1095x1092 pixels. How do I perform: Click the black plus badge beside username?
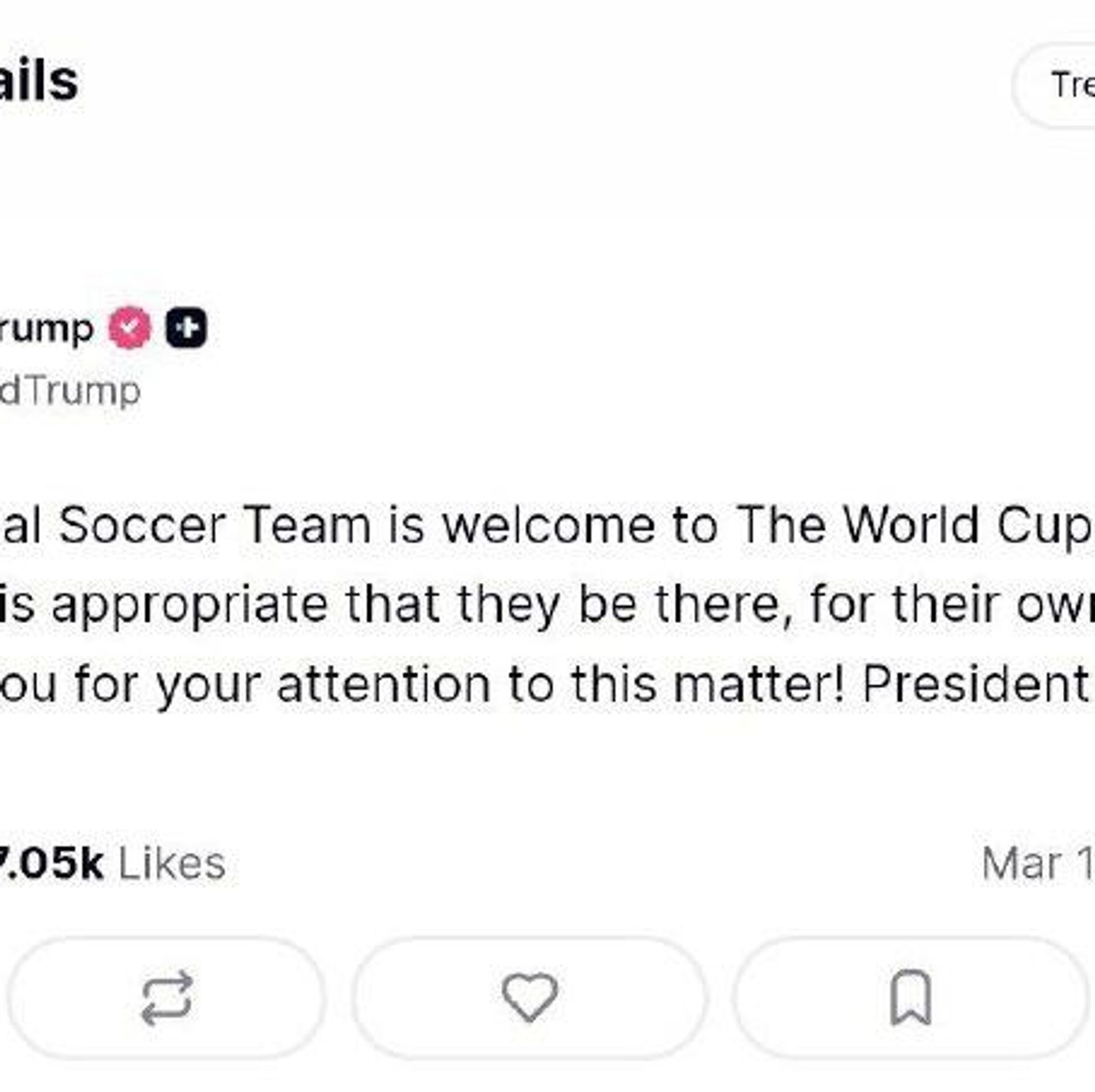186,327
